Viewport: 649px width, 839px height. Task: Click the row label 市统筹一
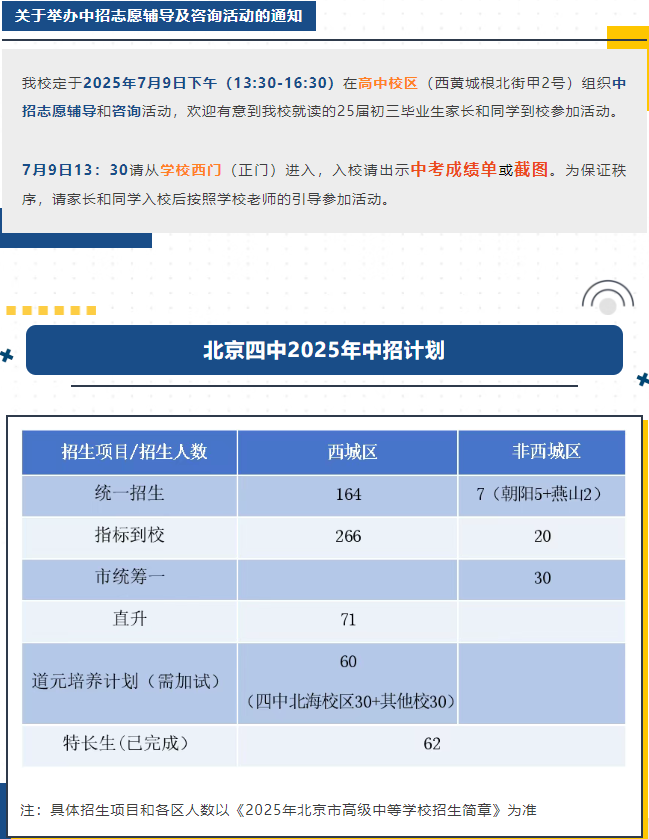pyautogui.click(x=129, y=576)
